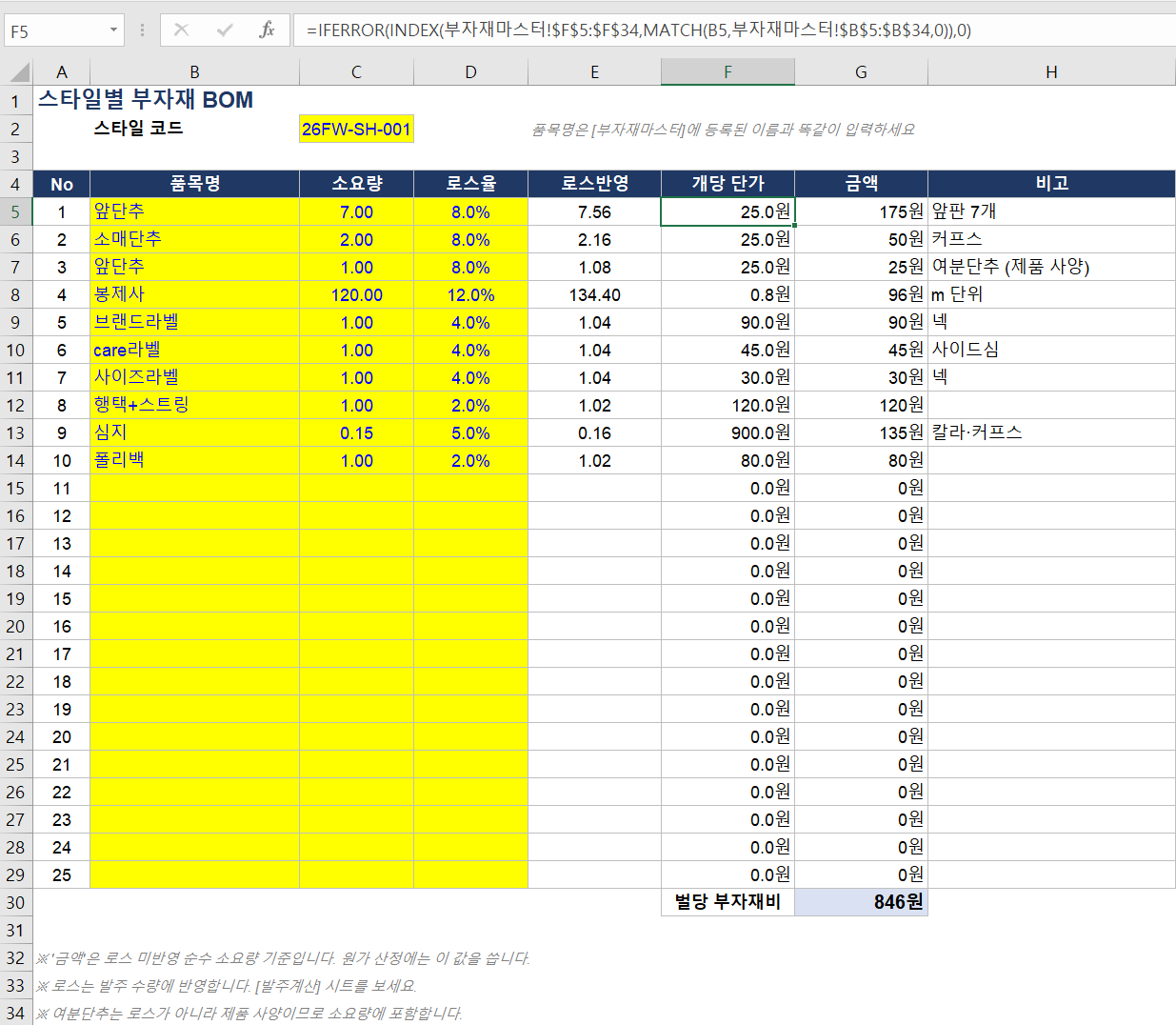Click the 봉제사 item cell
Screen dimensions: 1176x1025
[194, 294]
